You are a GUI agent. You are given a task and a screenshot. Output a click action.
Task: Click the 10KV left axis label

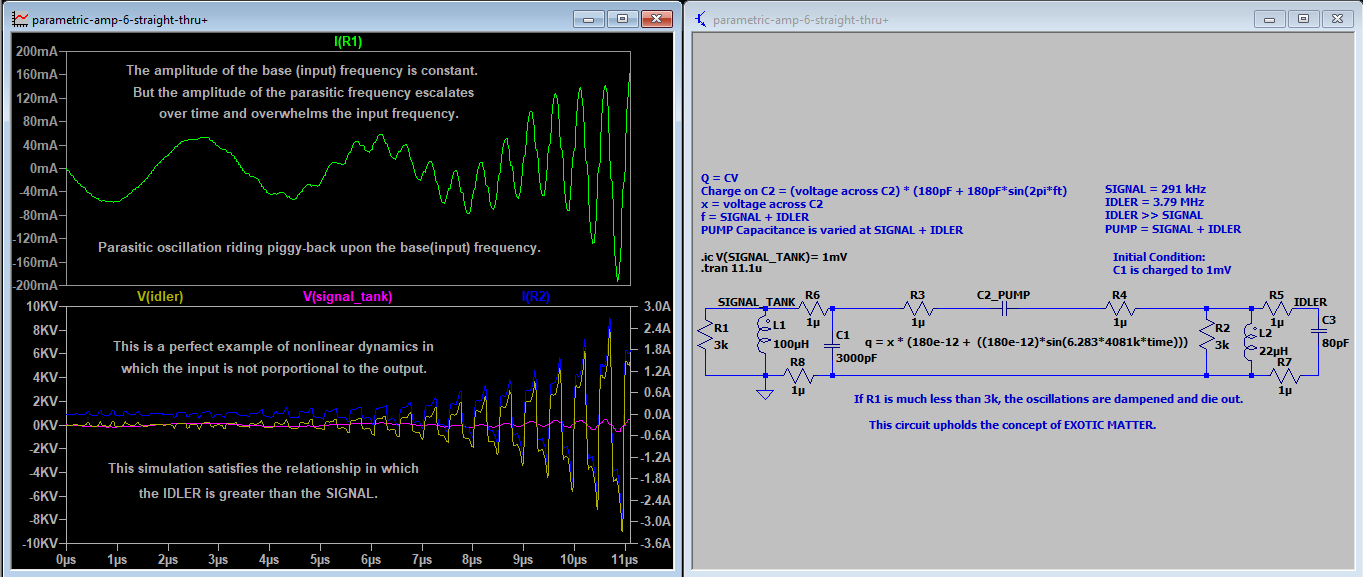[42, 306]
